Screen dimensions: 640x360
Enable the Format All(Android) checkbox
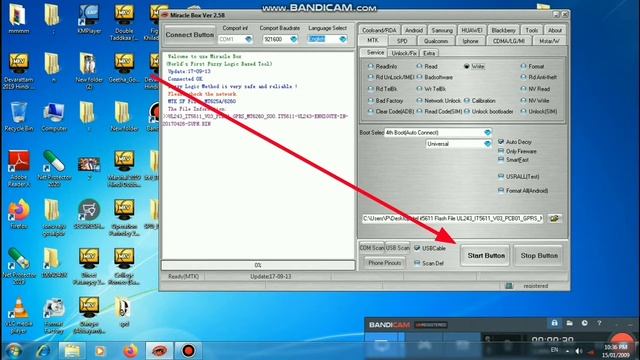click(x=501, y=190)
